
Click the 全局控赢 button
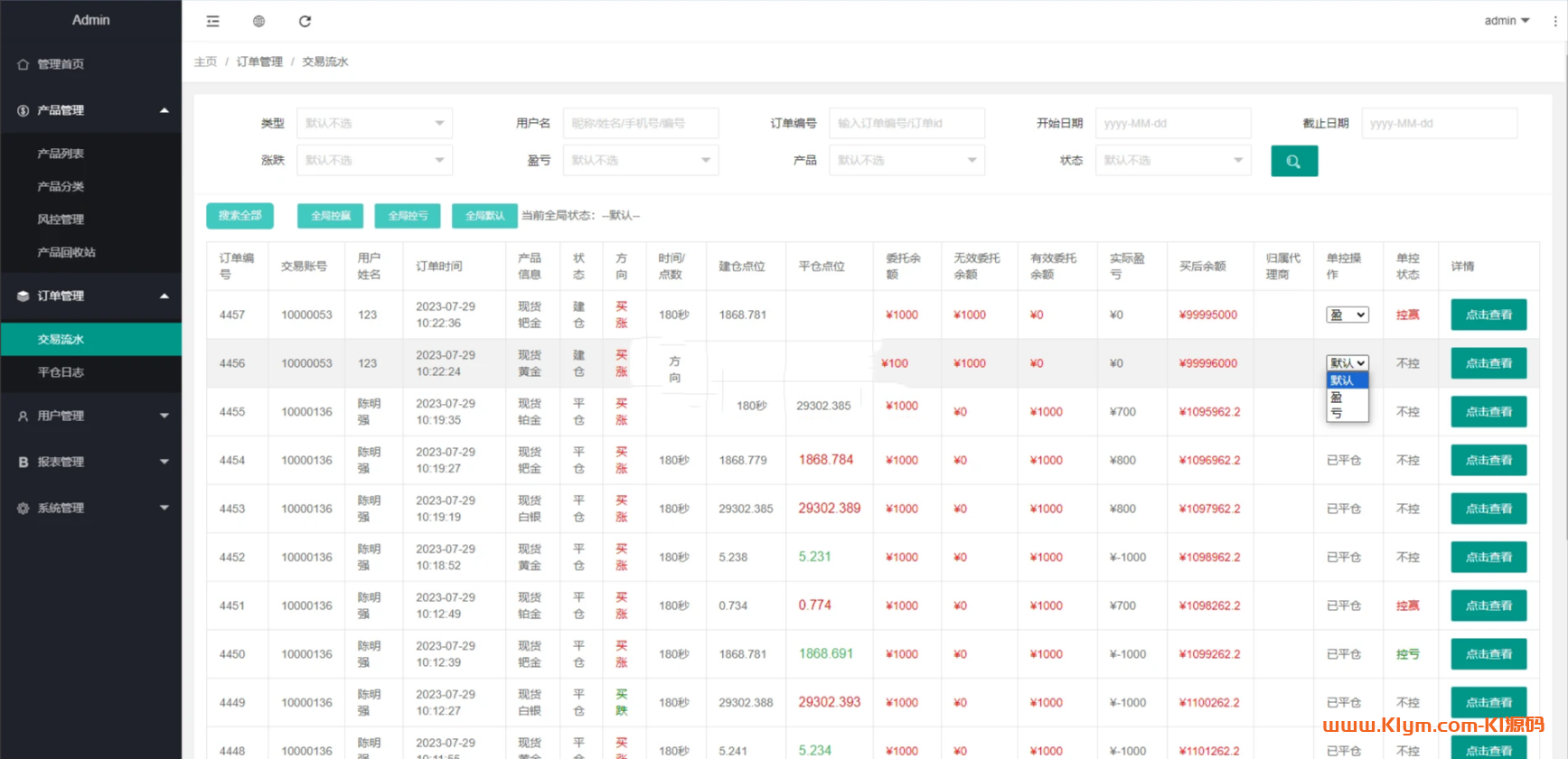330,216
